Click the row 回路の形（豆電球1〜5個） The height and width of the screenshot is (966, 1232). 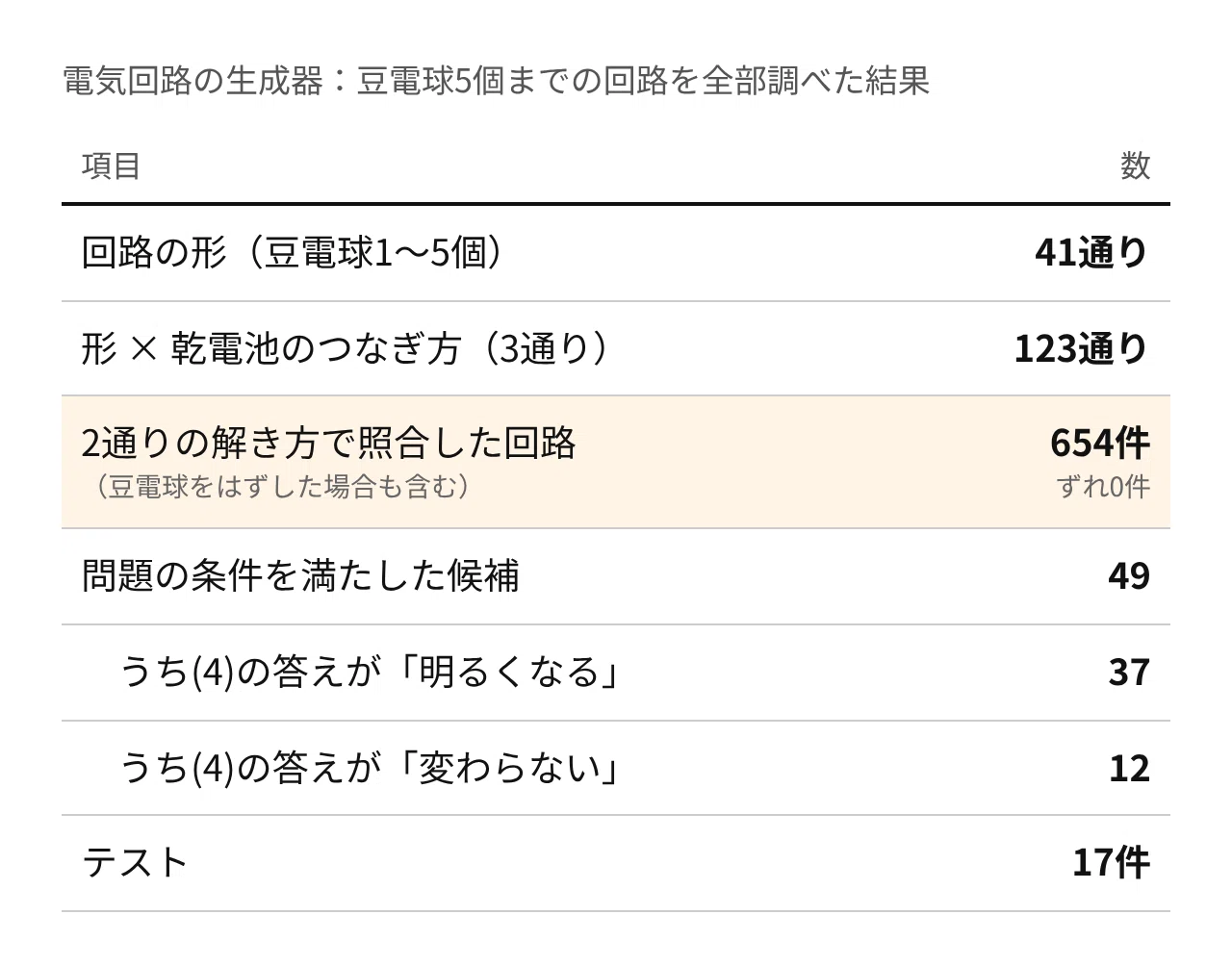coord(616,253)
